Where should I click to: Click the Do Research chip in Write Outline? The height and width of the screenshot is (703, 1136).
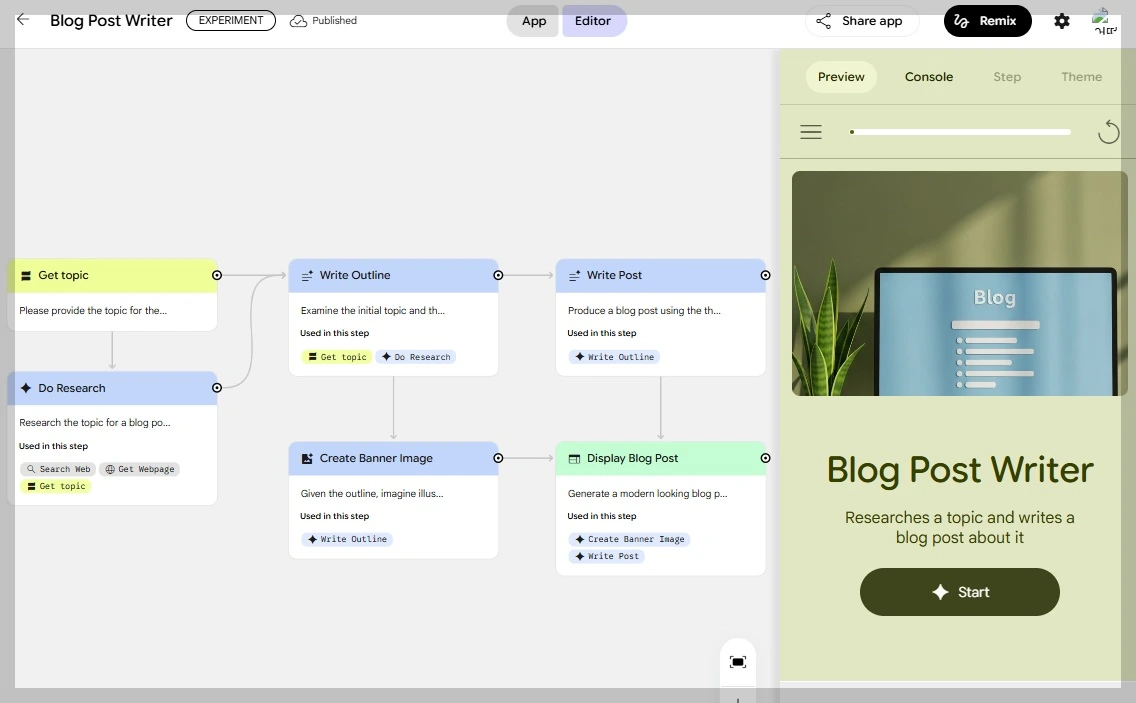416,357
